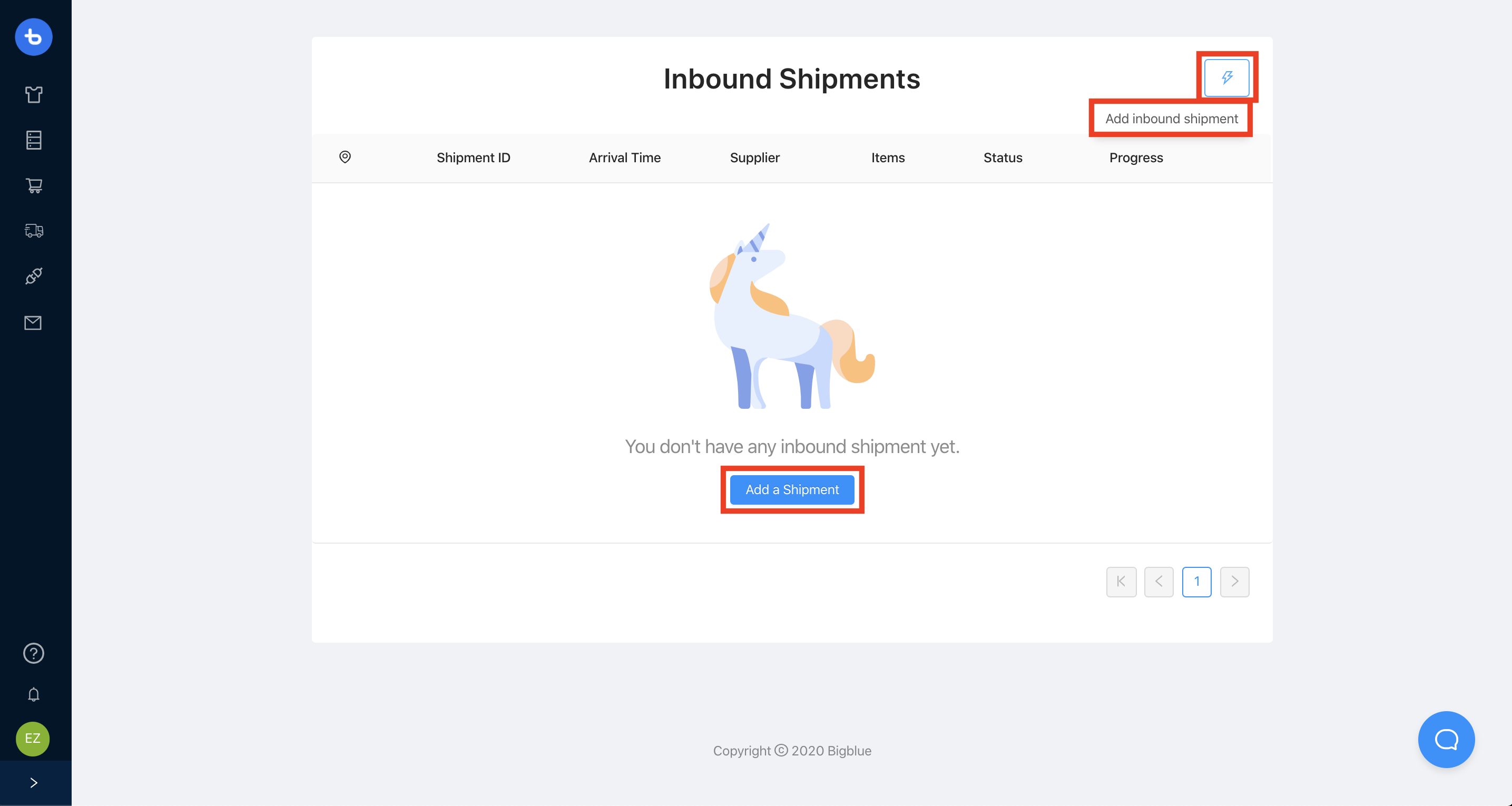Open the Bigblue logo home icon

tap(34, 37)
